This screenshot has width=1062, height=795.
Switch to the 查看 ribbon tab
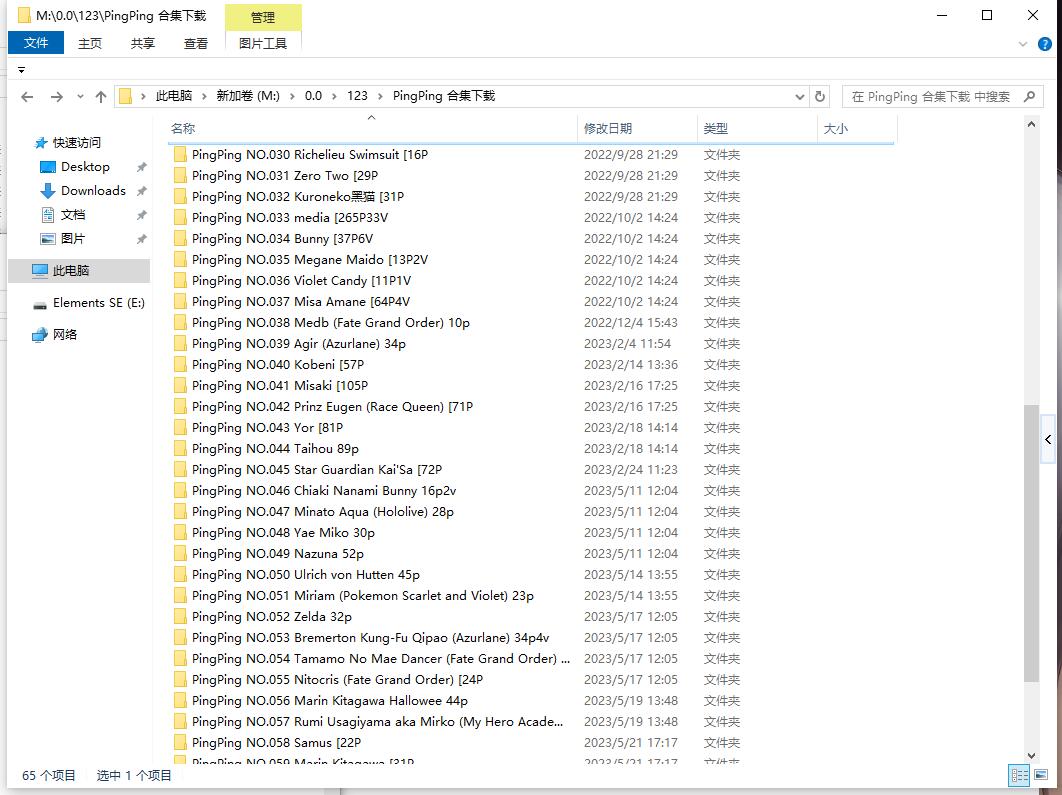[x=196, y=43]
